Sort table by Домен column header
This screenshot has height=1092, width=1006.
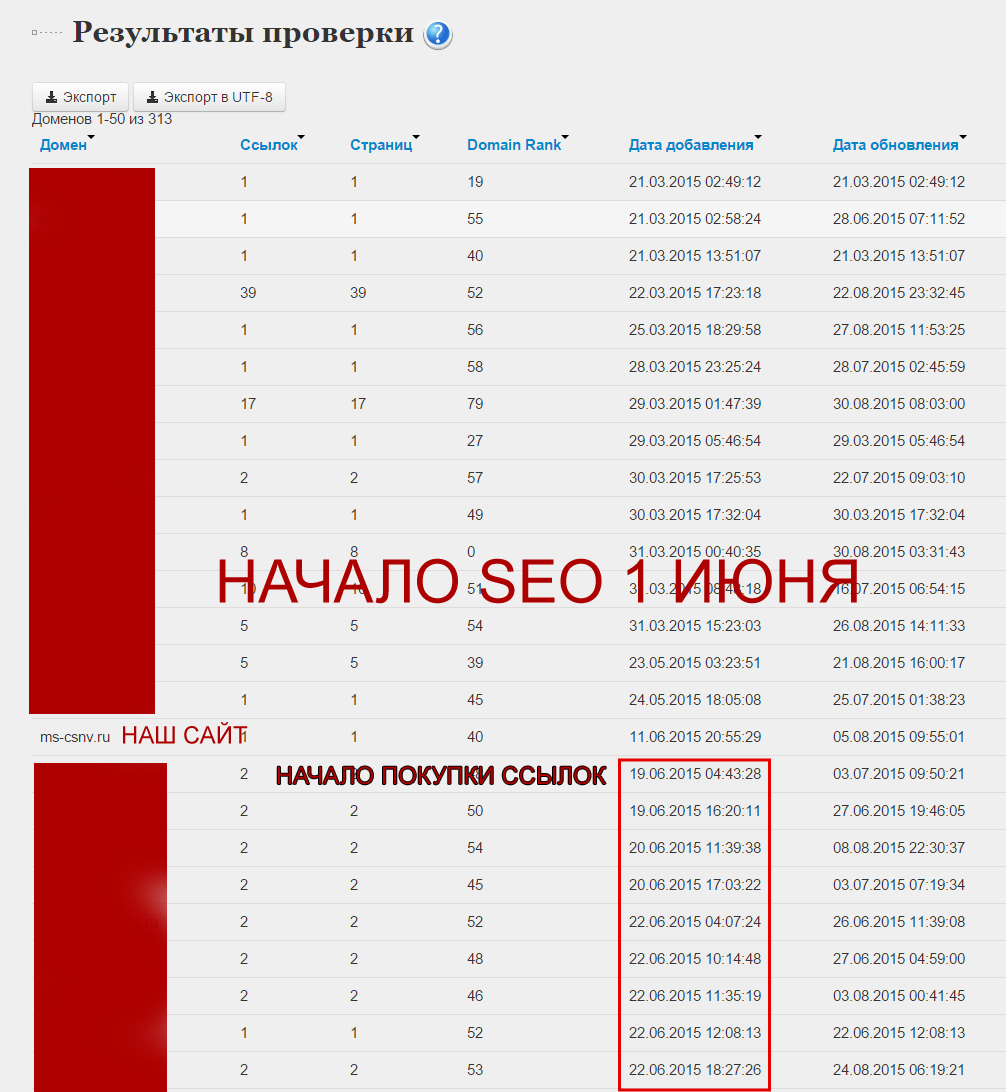63,145
